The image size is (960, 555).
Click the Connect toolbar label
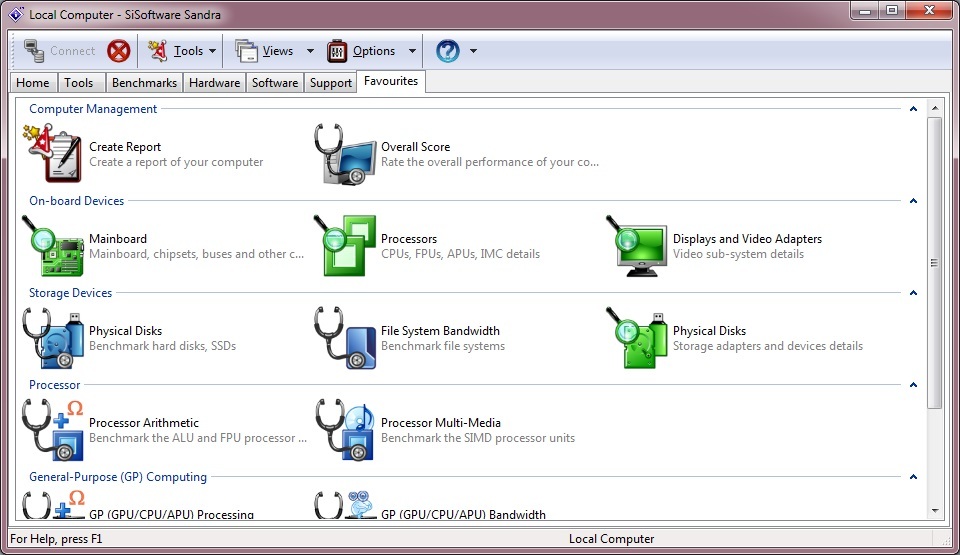coord(72,51)
